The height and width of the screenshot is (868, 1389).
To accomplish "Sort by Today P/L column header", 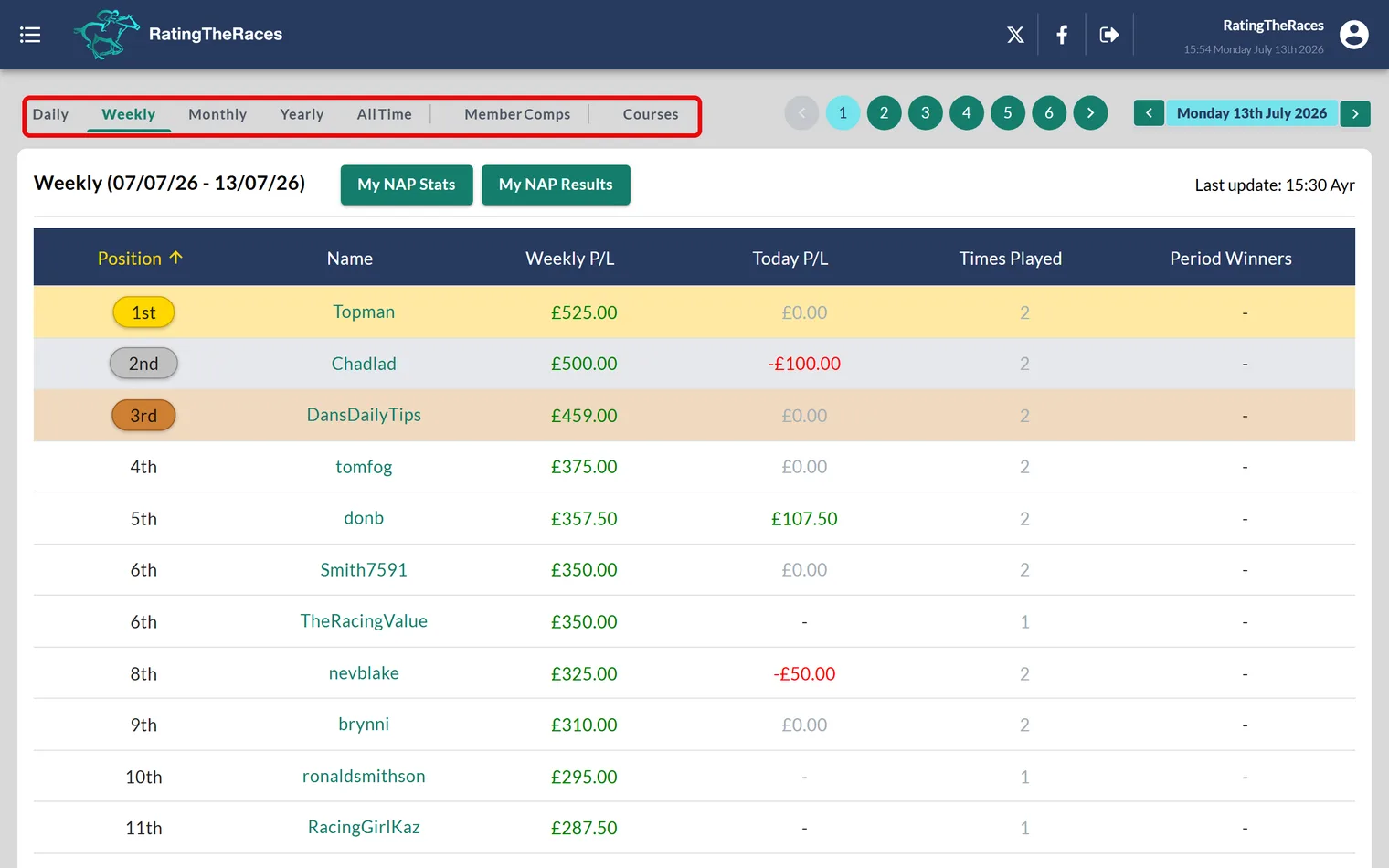I will [x=790, y=259].
